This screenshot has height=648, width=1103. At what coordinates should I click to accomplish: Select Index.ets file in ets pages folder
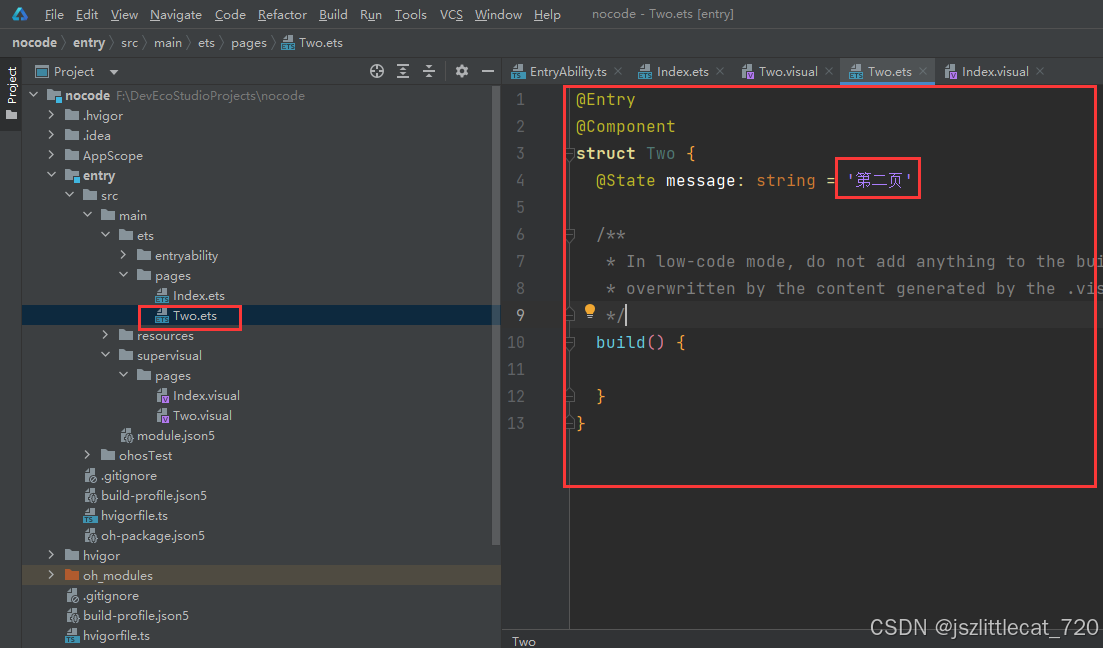(198, 295)
